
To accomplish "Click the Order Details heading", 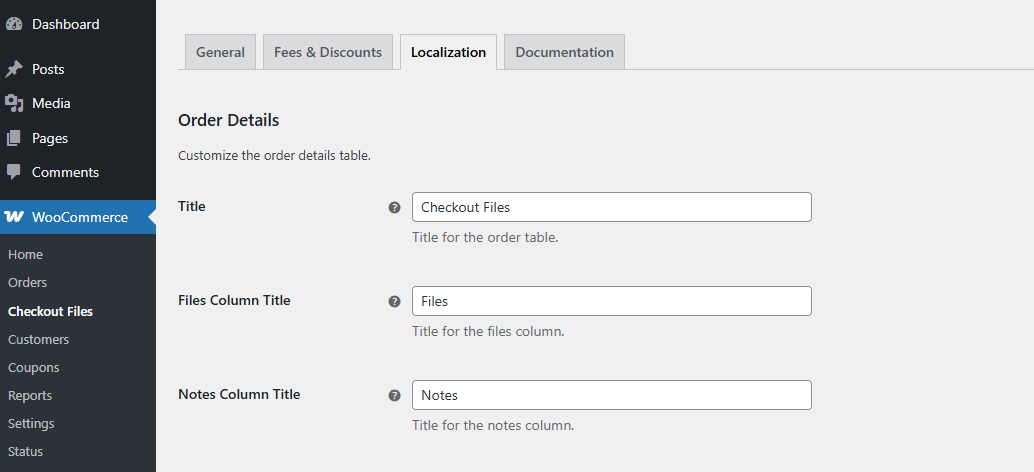I will click(229, 121).
